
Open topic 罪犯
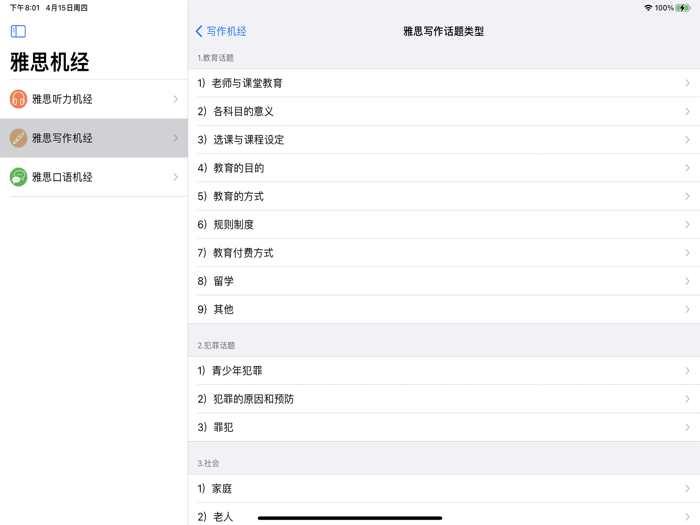(444, 427)
